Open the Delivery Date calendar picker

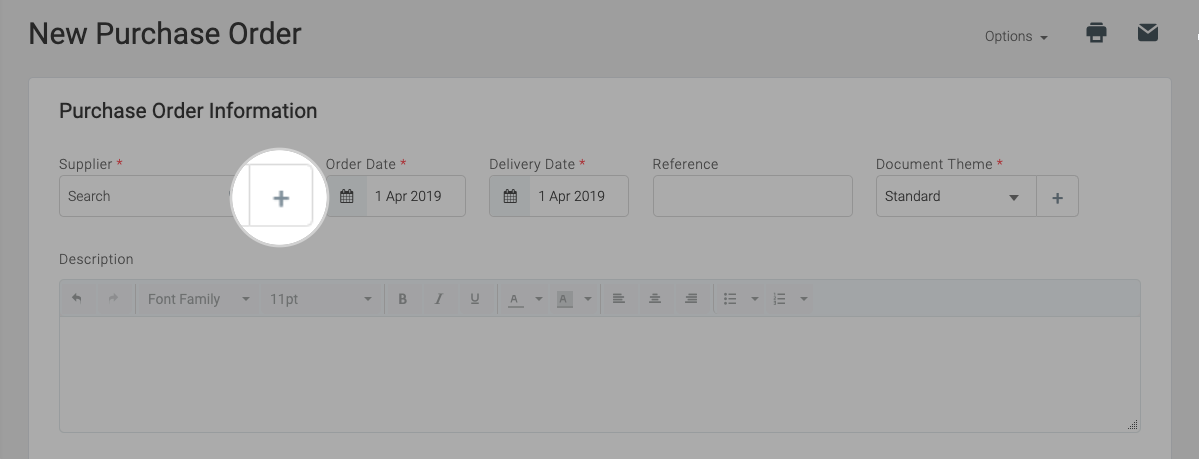pyautogui.click(x=510, y=197)
